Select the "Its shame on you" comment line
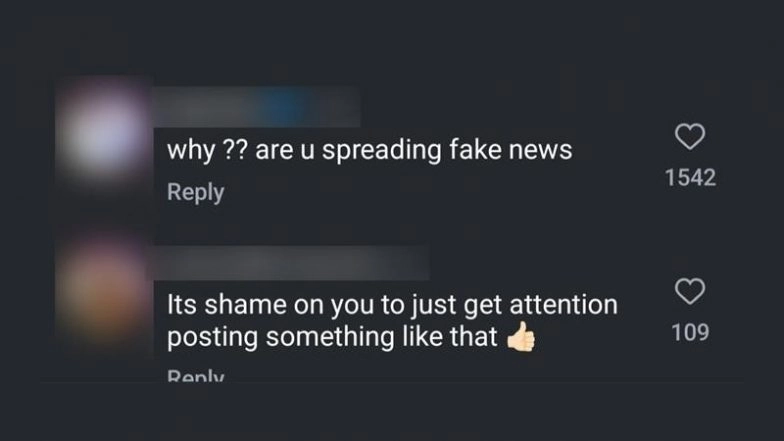 392,305
